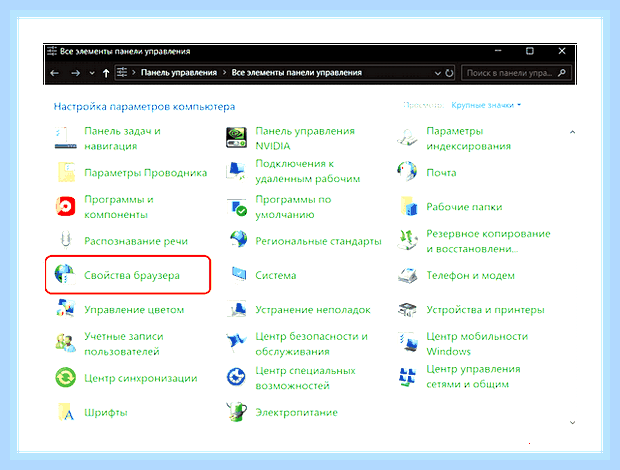
Task: Click the chevron after Панель управления breadcrumb
Action: coord(224,73)
